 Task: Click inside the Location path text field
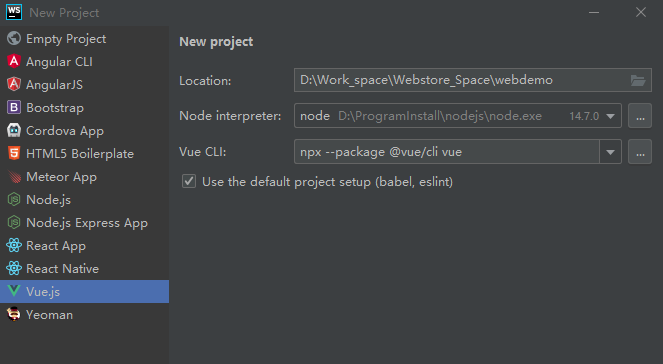(x=461, y=80)
